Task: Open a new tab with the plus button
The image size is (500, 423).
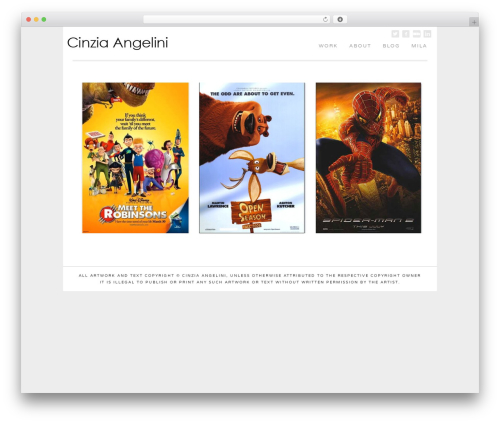Action: pyautogui.click(x=474, y=22)
